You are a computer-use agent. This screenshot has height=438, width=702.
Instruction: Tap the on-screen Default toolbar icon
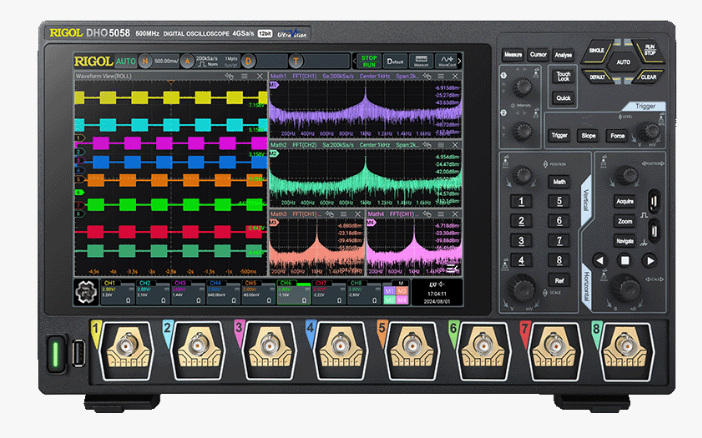pyautogui.click(x=395, y=61)
